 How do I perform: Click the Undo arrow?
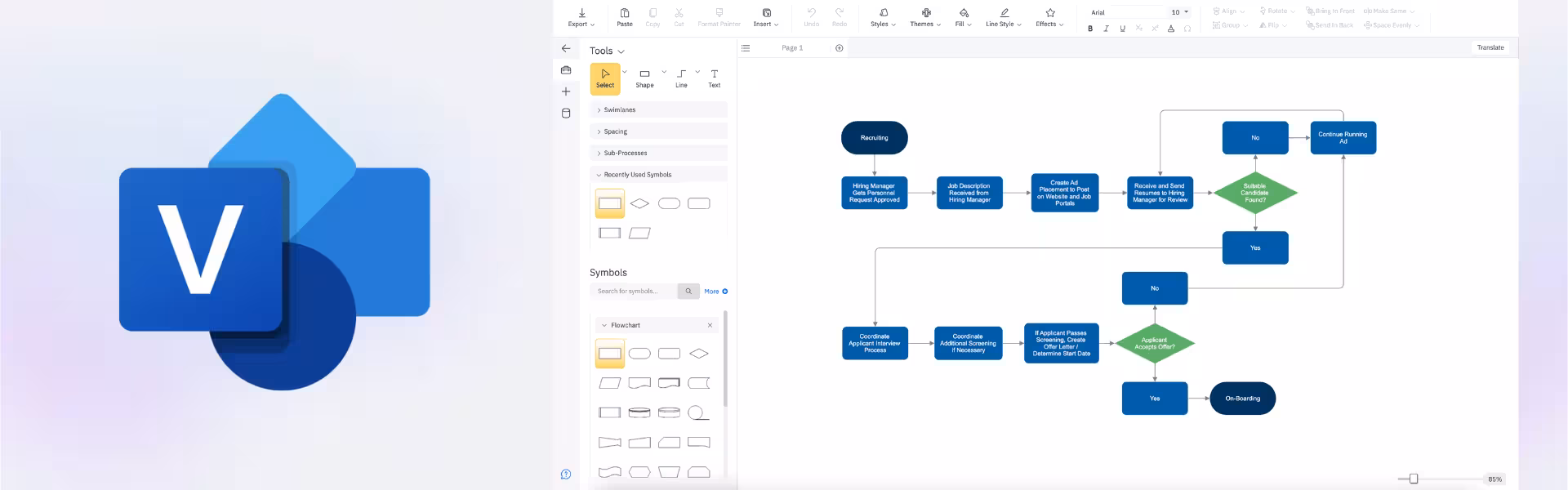point(811,17)
